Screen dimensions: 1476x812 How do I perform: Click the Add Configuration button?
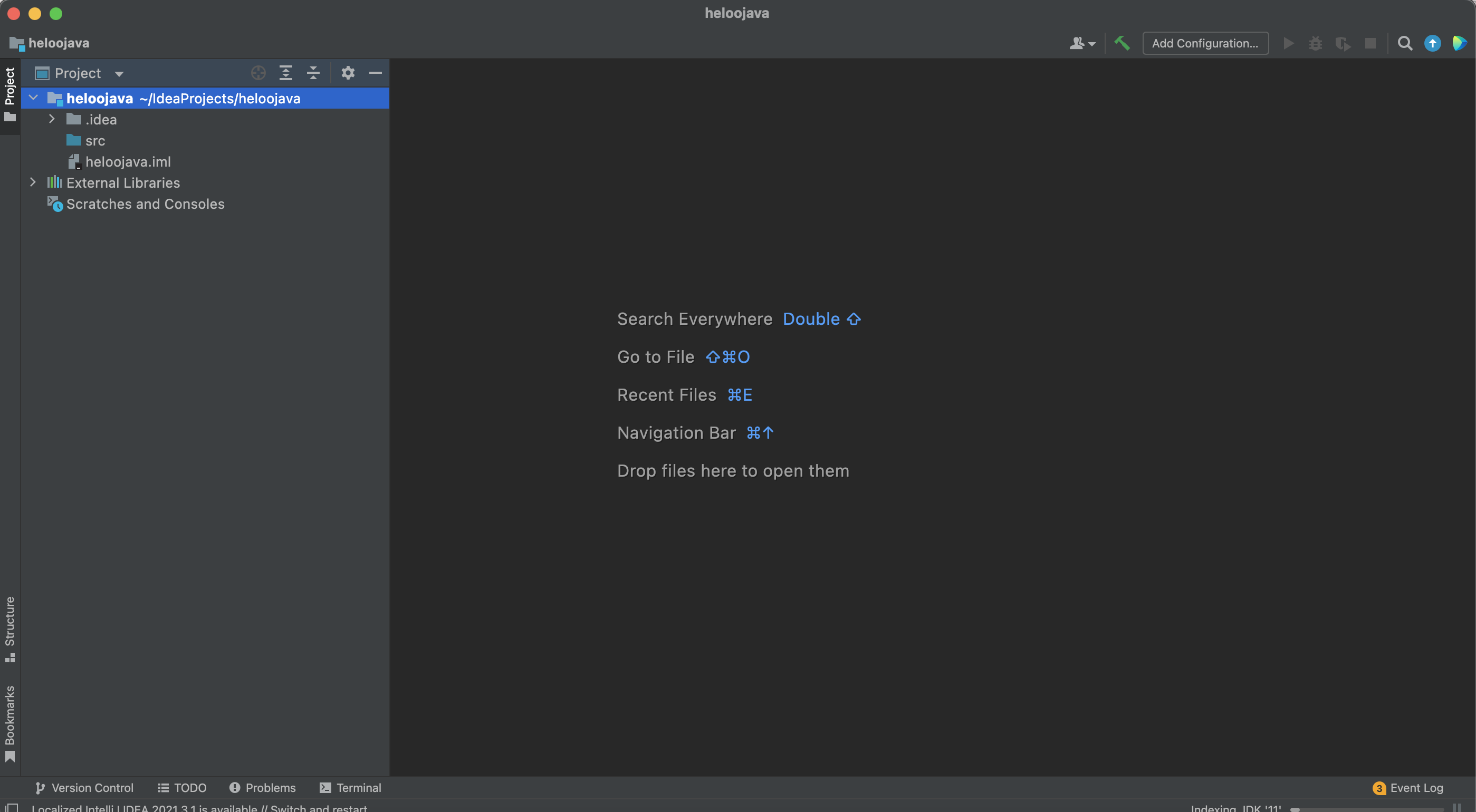tap(1205, 43)
